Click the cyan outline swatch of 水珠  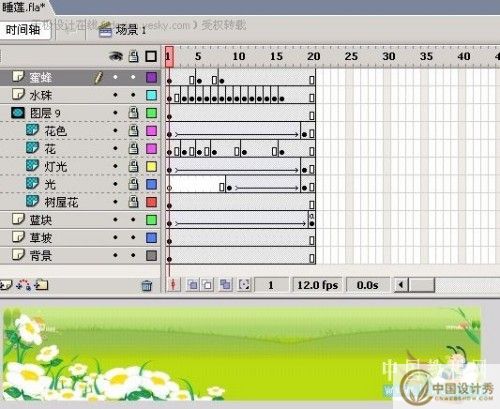tap(151, 95)
